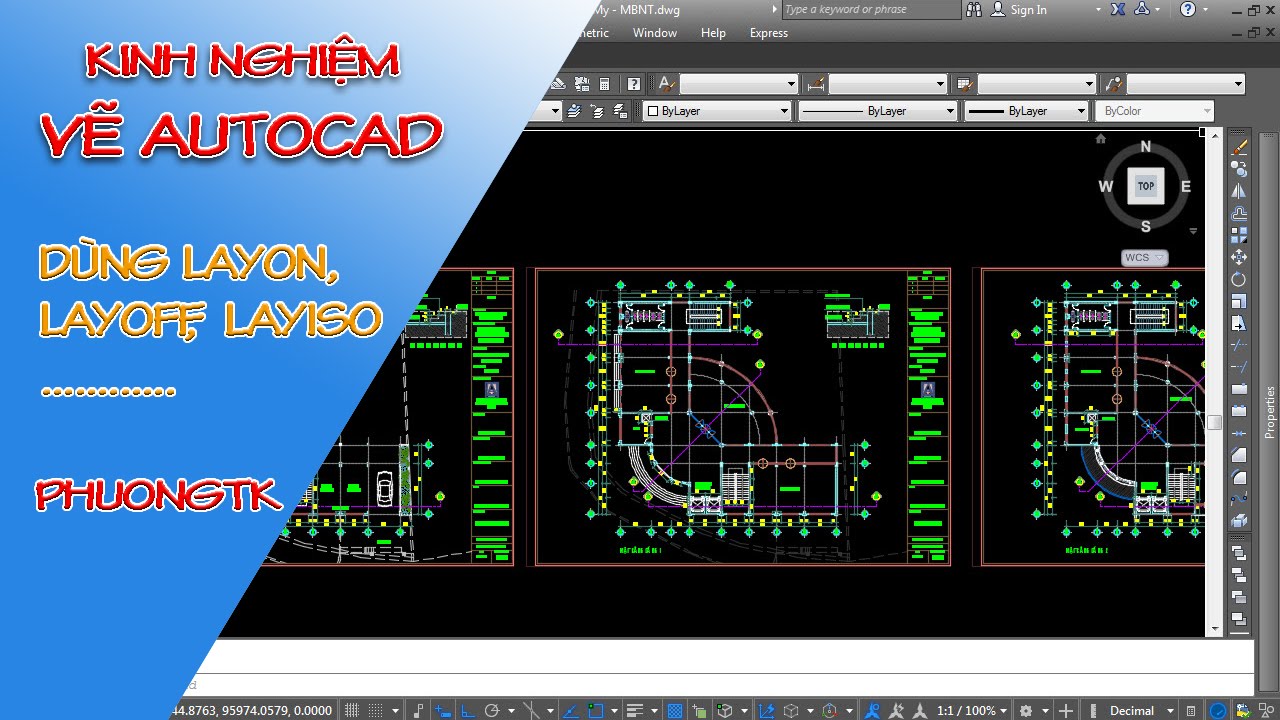Select the Array tool
This screenshot has width=1280, height=720.
click(x=1239, y=237)
